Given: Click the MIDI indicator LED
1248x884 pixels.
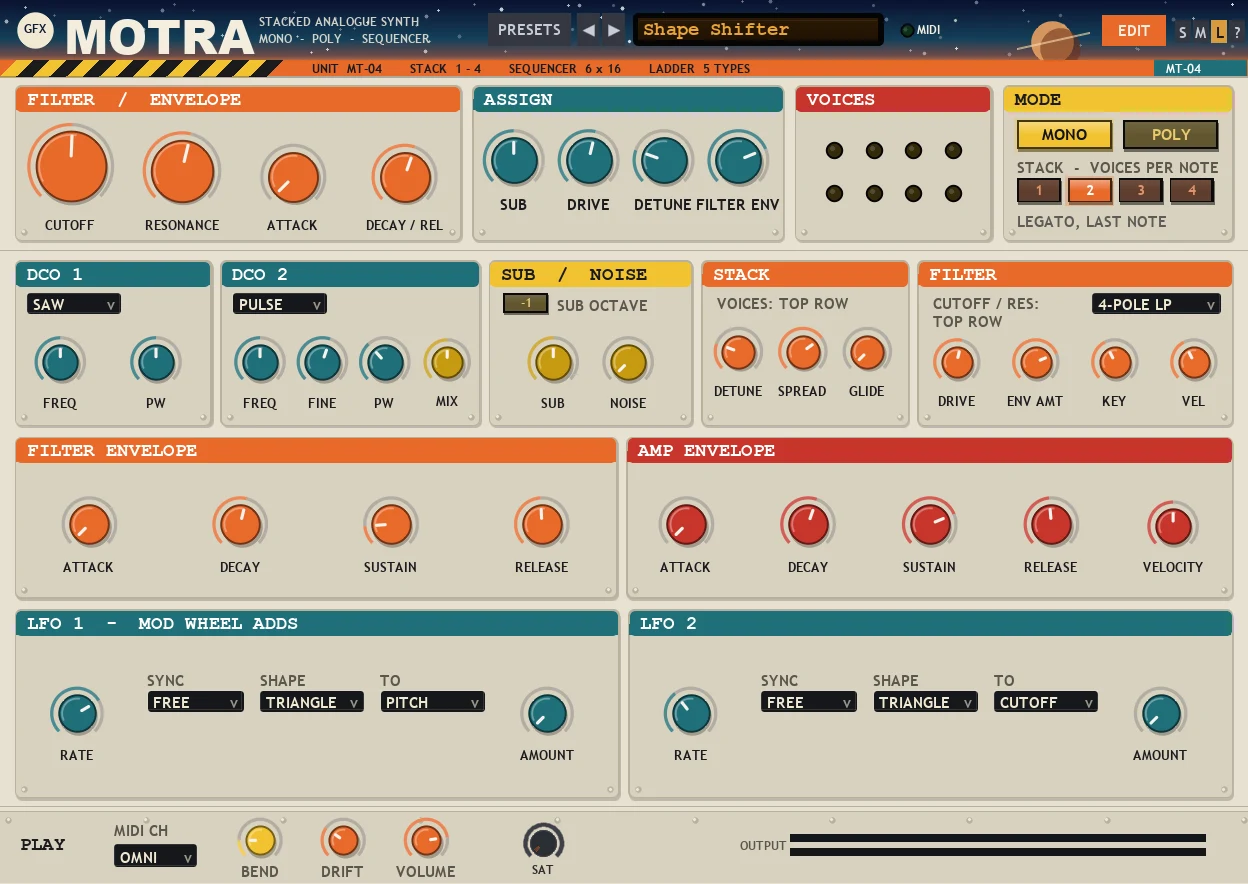Looking at the screenshot, I should coord(907,30).
